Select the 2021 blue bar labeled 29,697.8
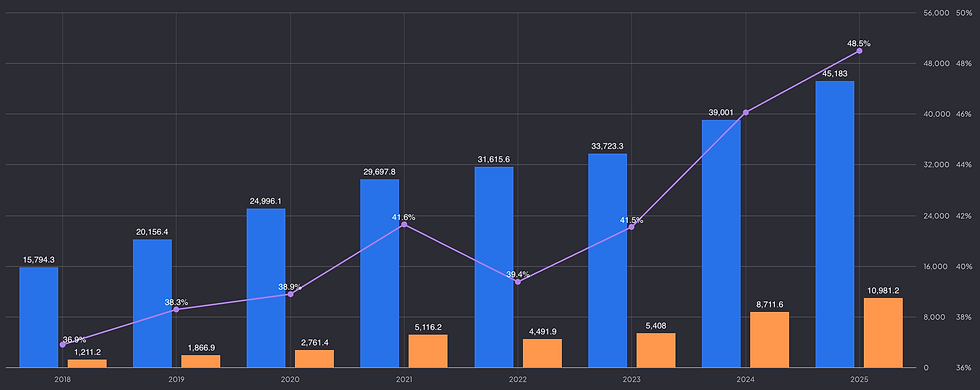980x390 pixels. 380,273
